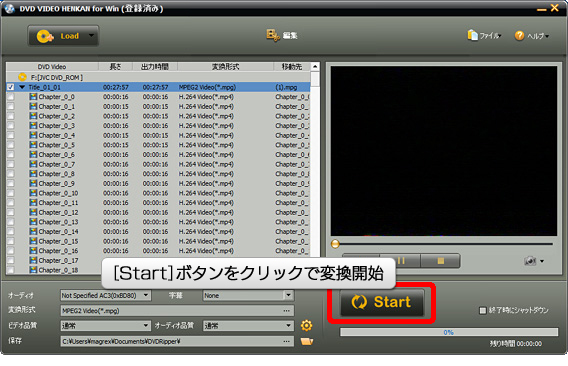Click the snapshot camera icon under the preview
The image size is (568, 366).
coord(530,261)
